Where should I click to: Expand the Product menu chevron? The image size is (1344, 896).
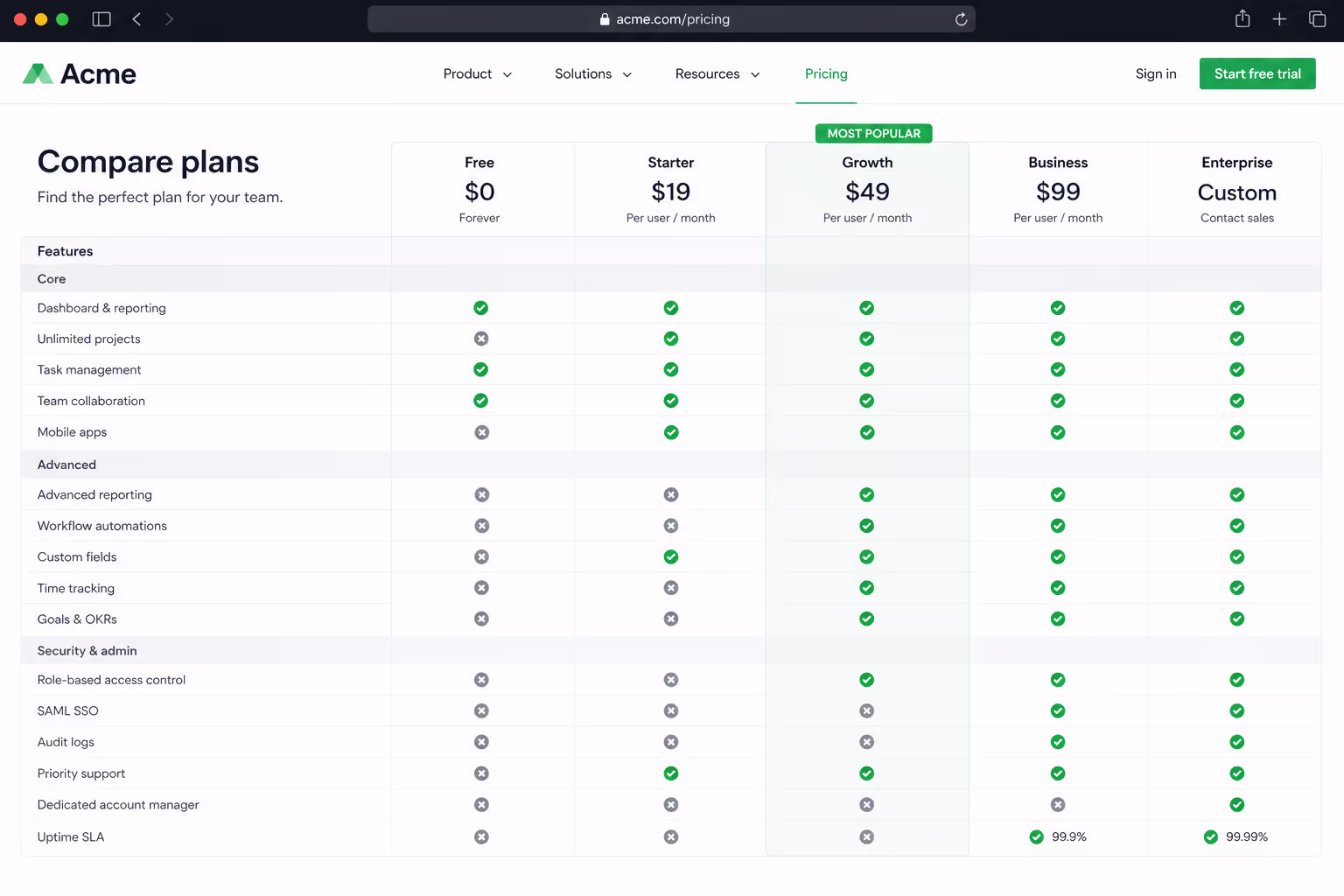(507, 74)
